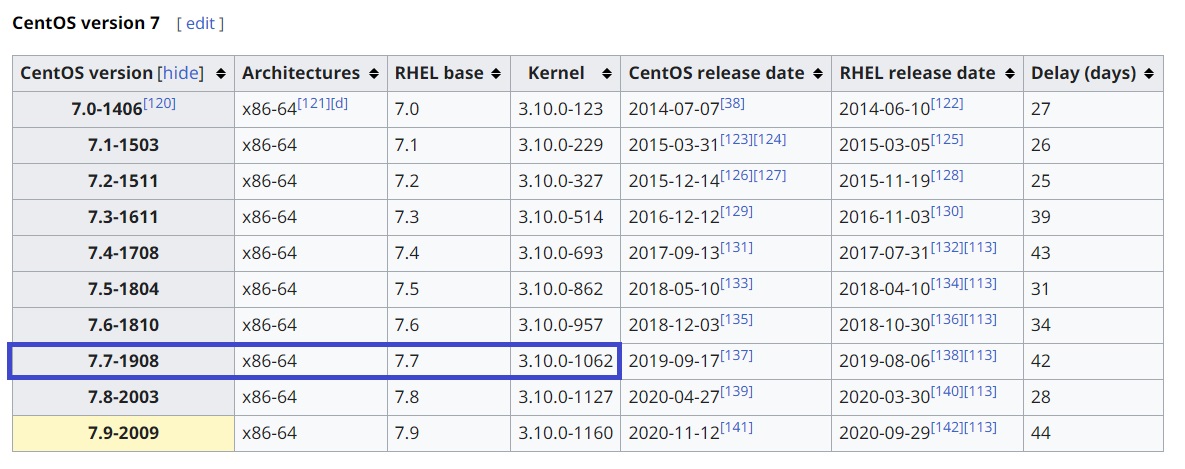Open citation 120 next to 7.0-1406
Viewport: 1185px width, 469px height.
point(159,103)
